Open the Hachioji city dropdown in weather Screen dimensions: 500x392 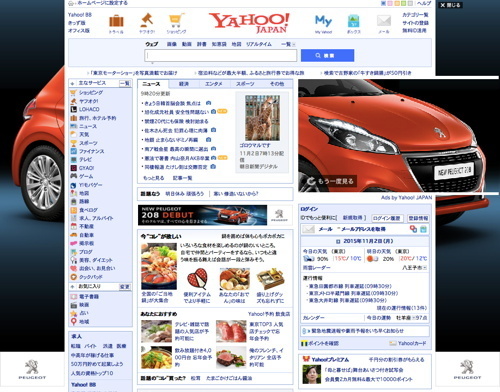point(415,268)
